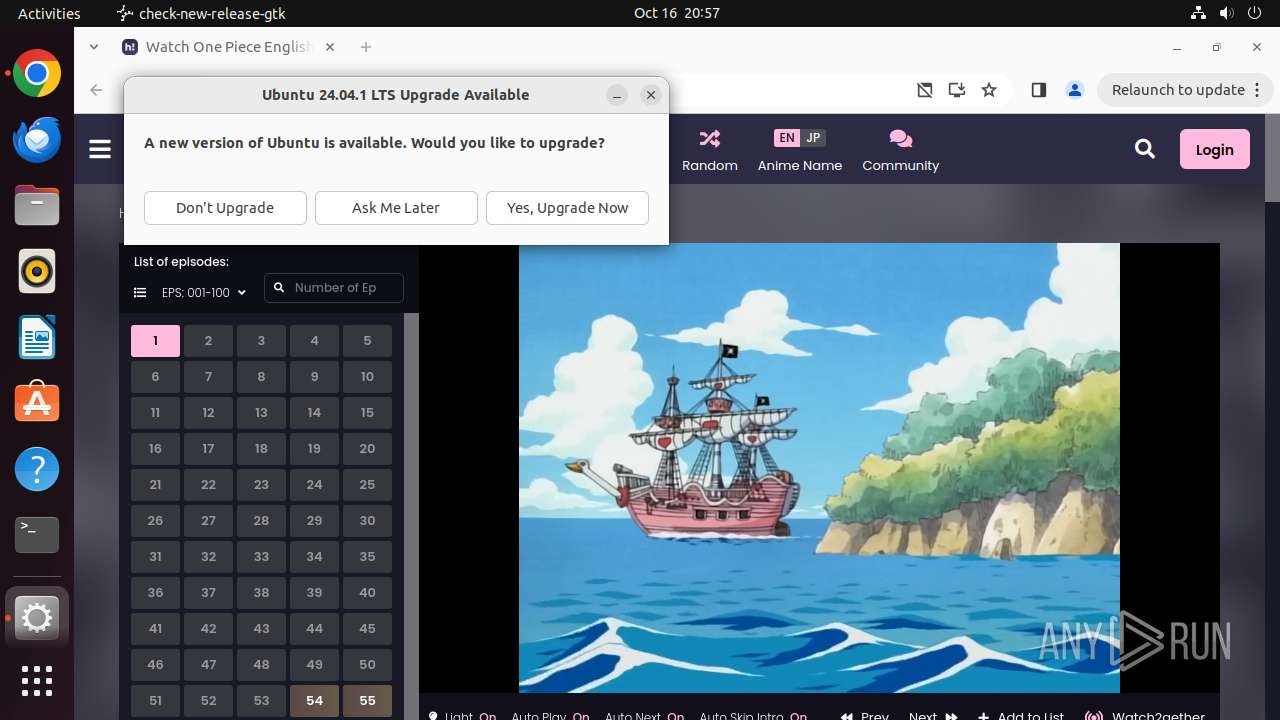1280x720 pixels.
Task: Open Chrome tab search chevron
Action: point(94,47)
